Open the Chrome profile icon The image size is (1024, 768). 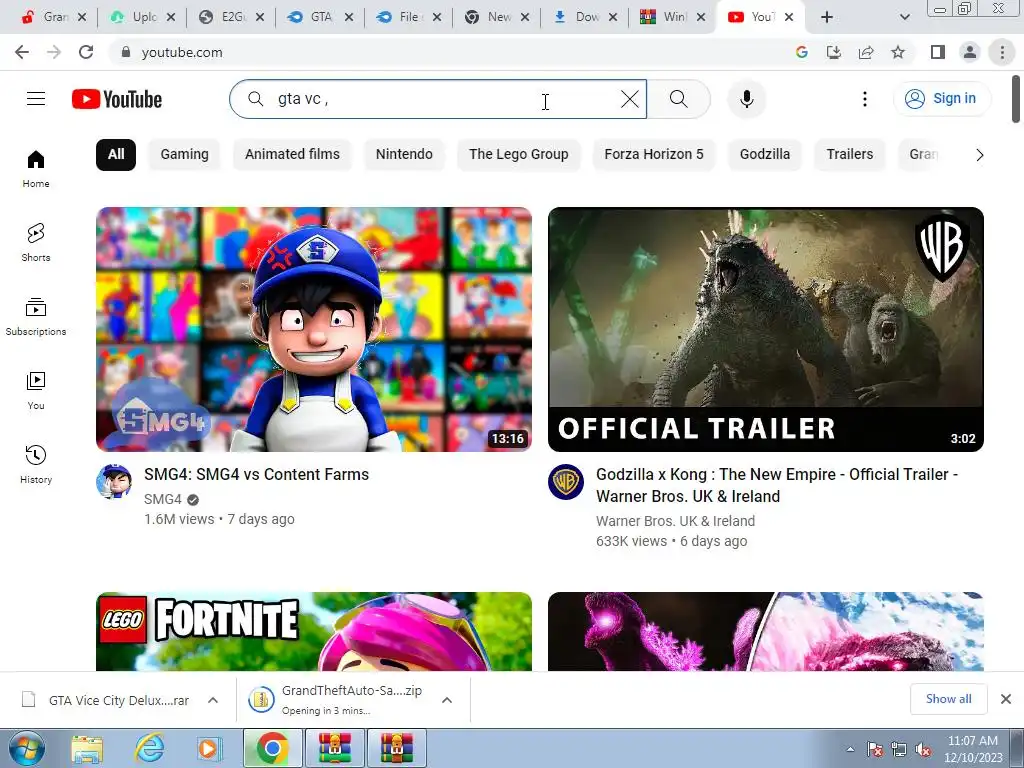[x=970, y=52]
